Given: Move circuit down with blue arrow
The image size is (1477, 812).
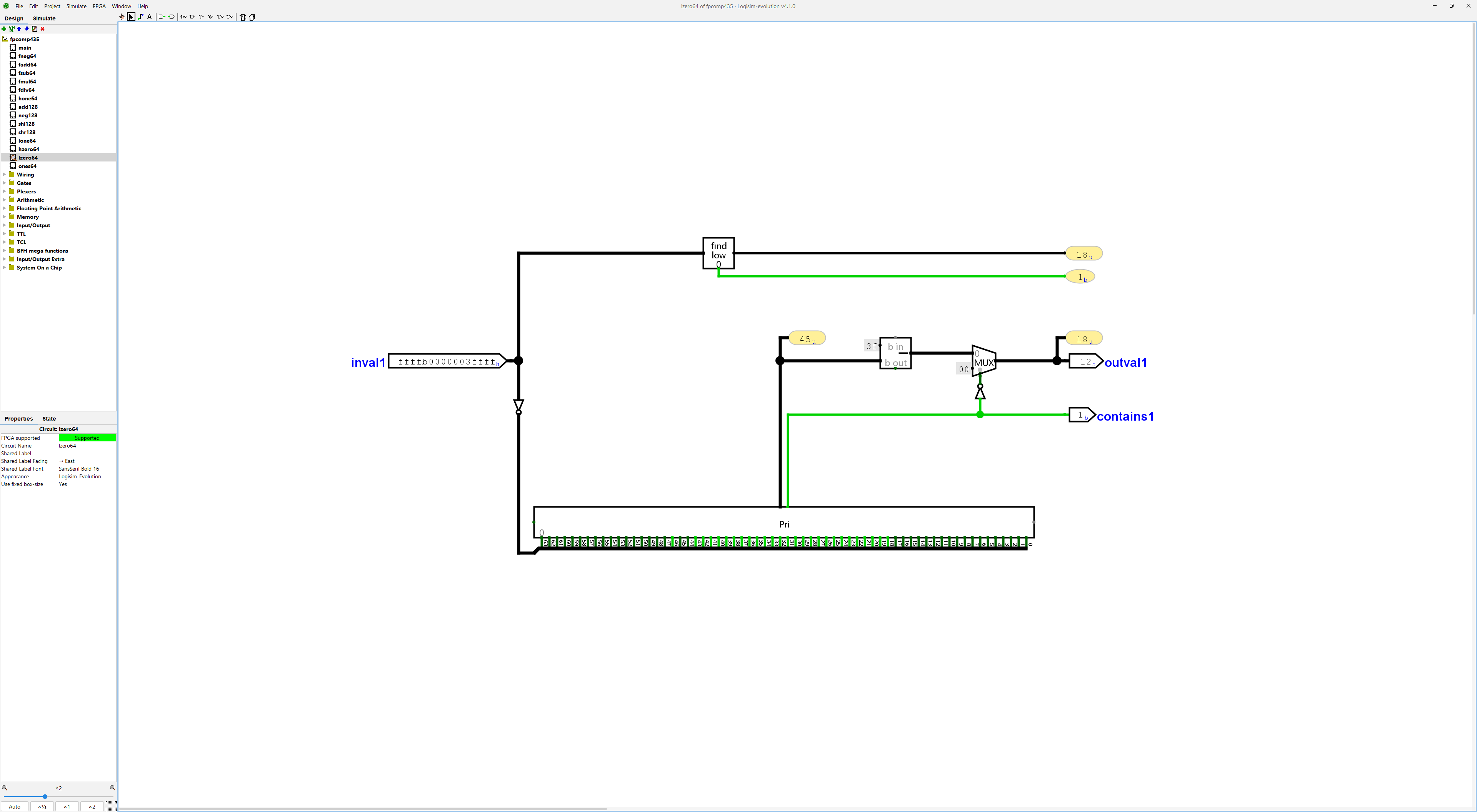Looking at the screenshot, I should pyautogui.click(x=27, y=29).
